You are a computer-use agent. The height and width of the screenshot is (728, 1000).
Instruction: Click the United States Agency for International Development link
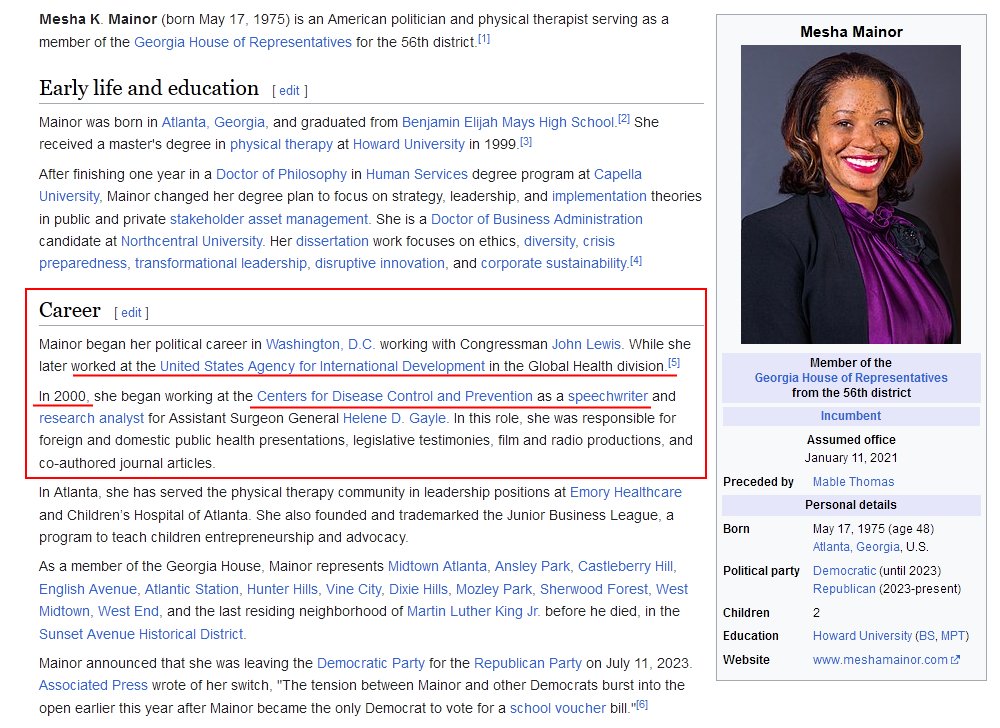322,366
